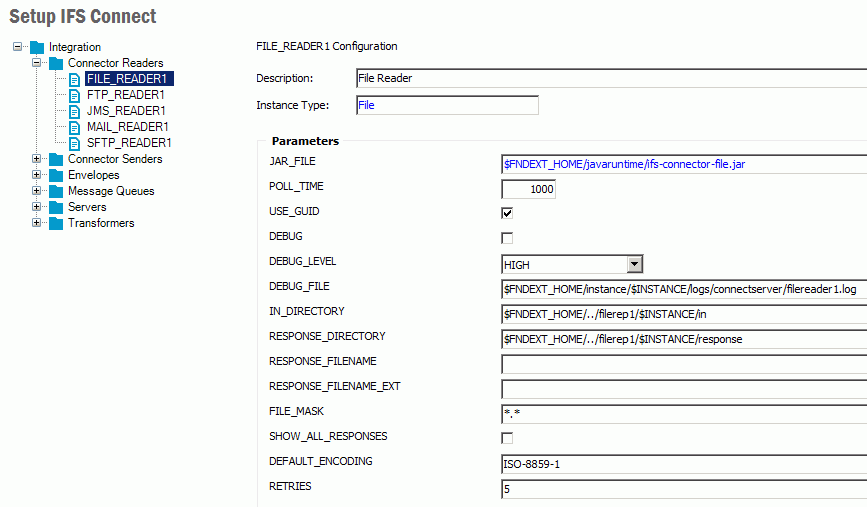This screenshot has height=507, width=867.
Task: Click the SFTP_READER1 document icon
Action: (75, 143)
